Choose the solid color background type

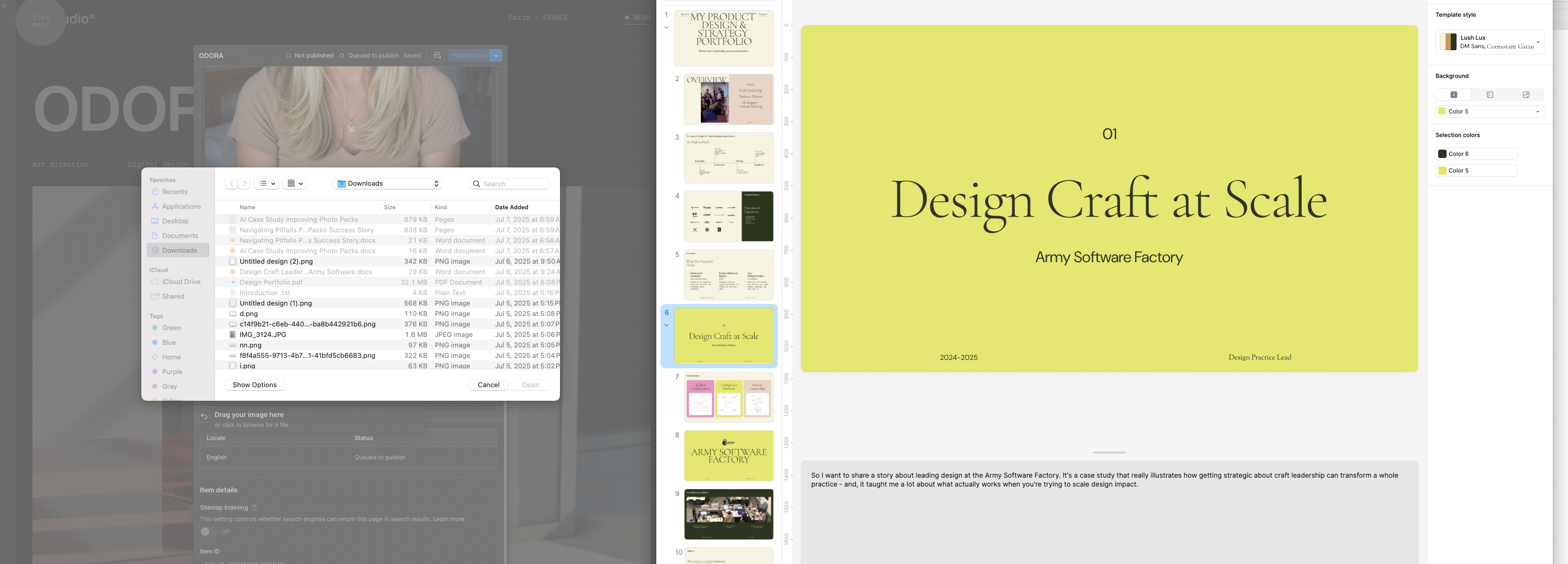click(x=1453, y=94)
